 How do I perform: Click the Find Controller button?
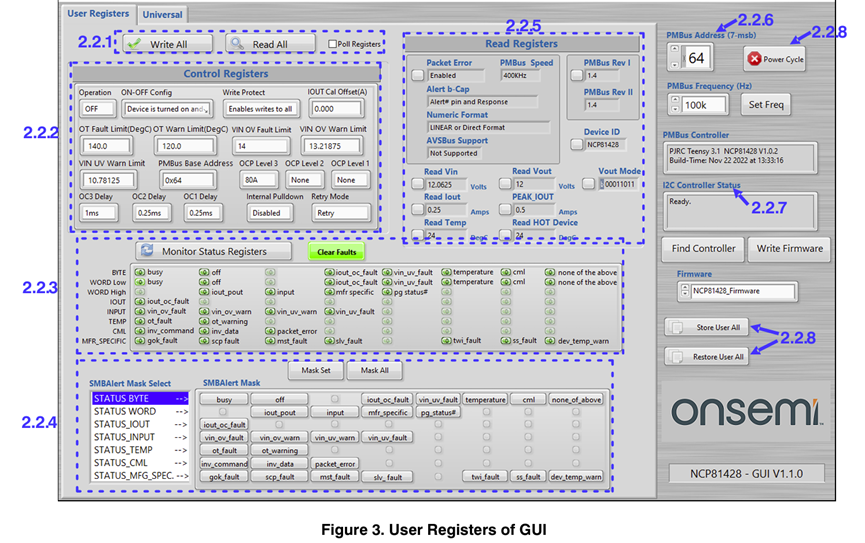click(x=702, y=248)
